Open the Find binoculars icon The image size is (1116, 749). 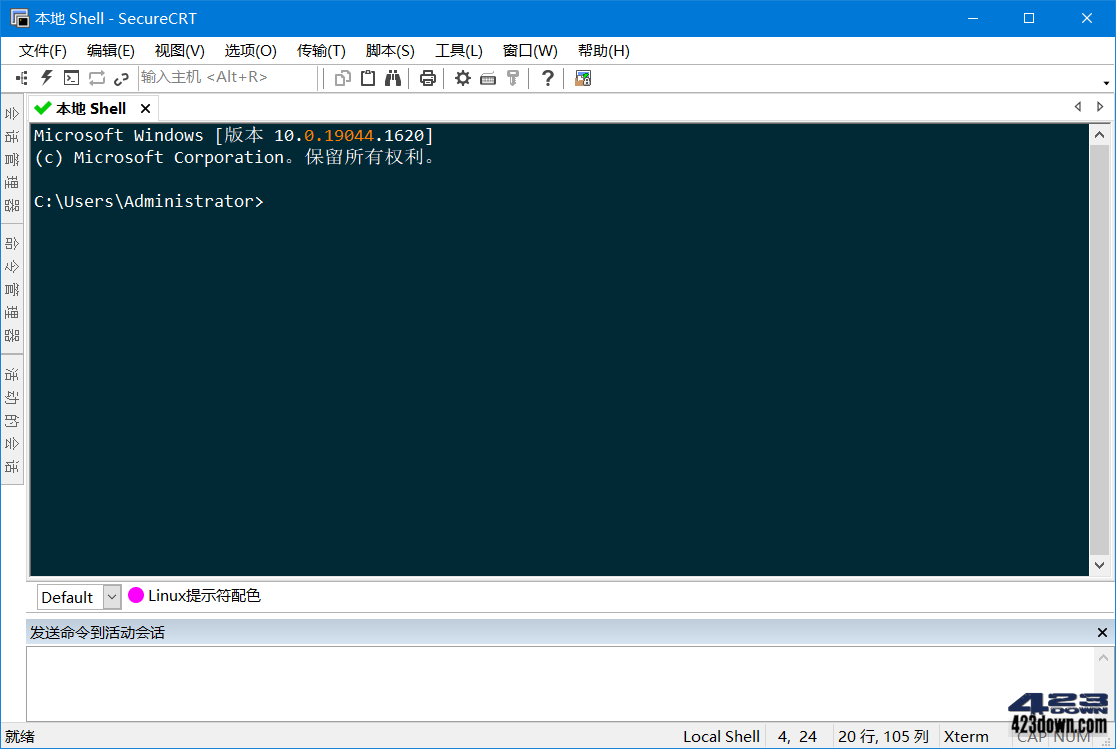click(393, 77)
